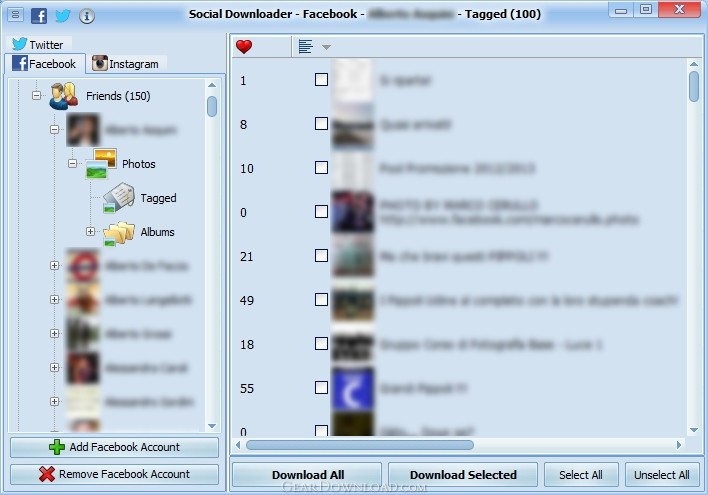Open the hamburger menu icon in title bar
The height and width of the screenshot is (495, 708).
click(x=15, y=15)
